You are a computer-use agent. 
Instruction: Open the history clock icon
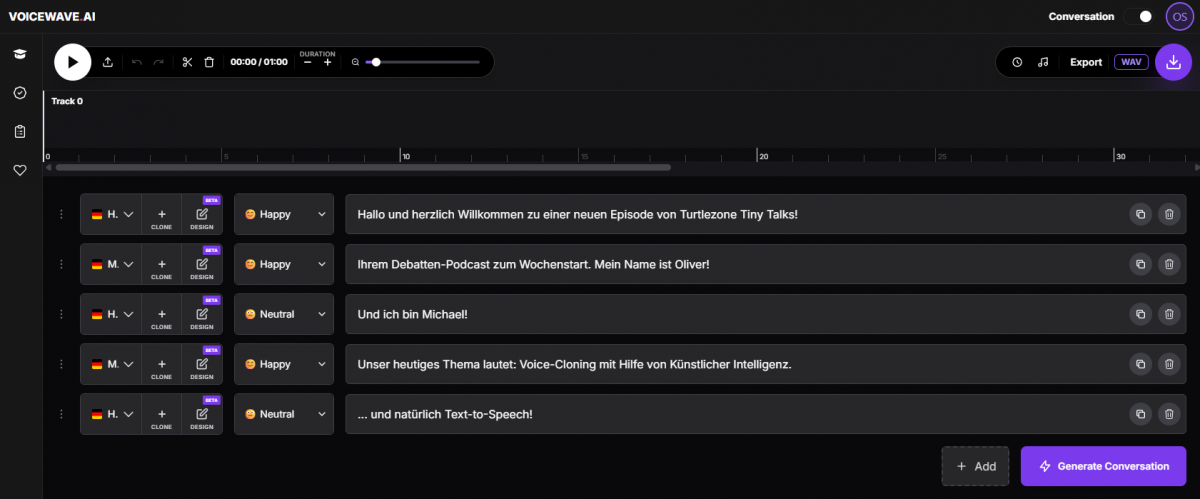1017,62
